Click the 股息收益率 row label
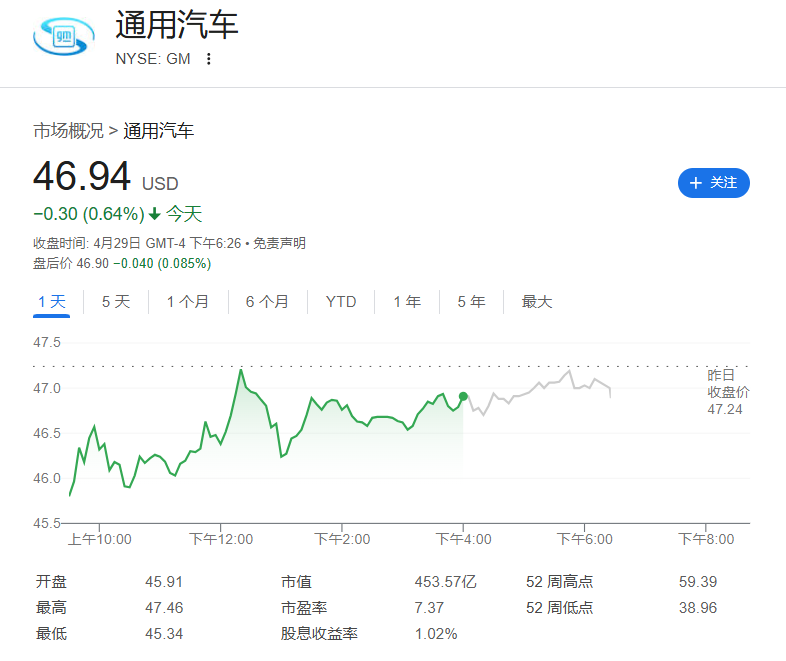This screenshot has height=661, width=786. coord(319,634)
